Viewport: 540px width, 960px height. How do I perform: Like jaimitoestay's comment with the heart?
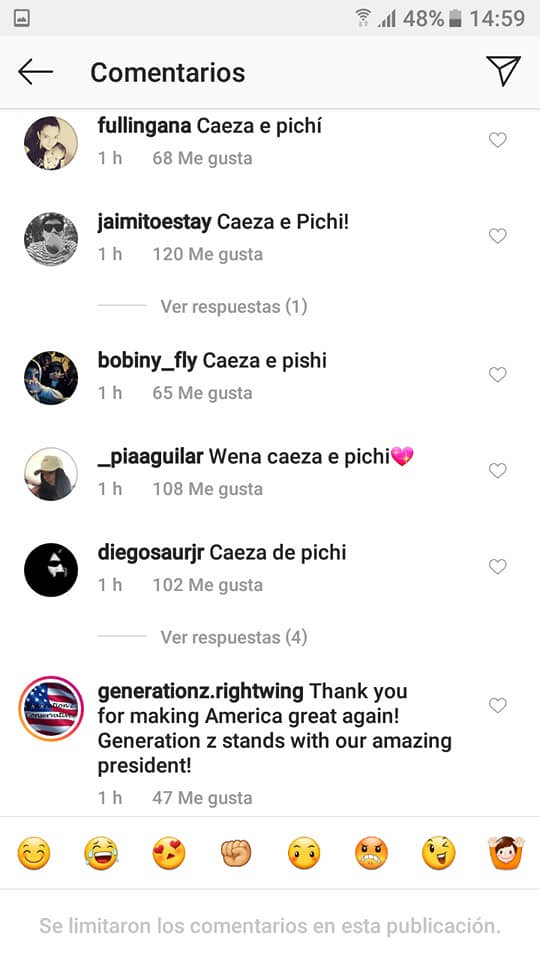pos(498,236)
